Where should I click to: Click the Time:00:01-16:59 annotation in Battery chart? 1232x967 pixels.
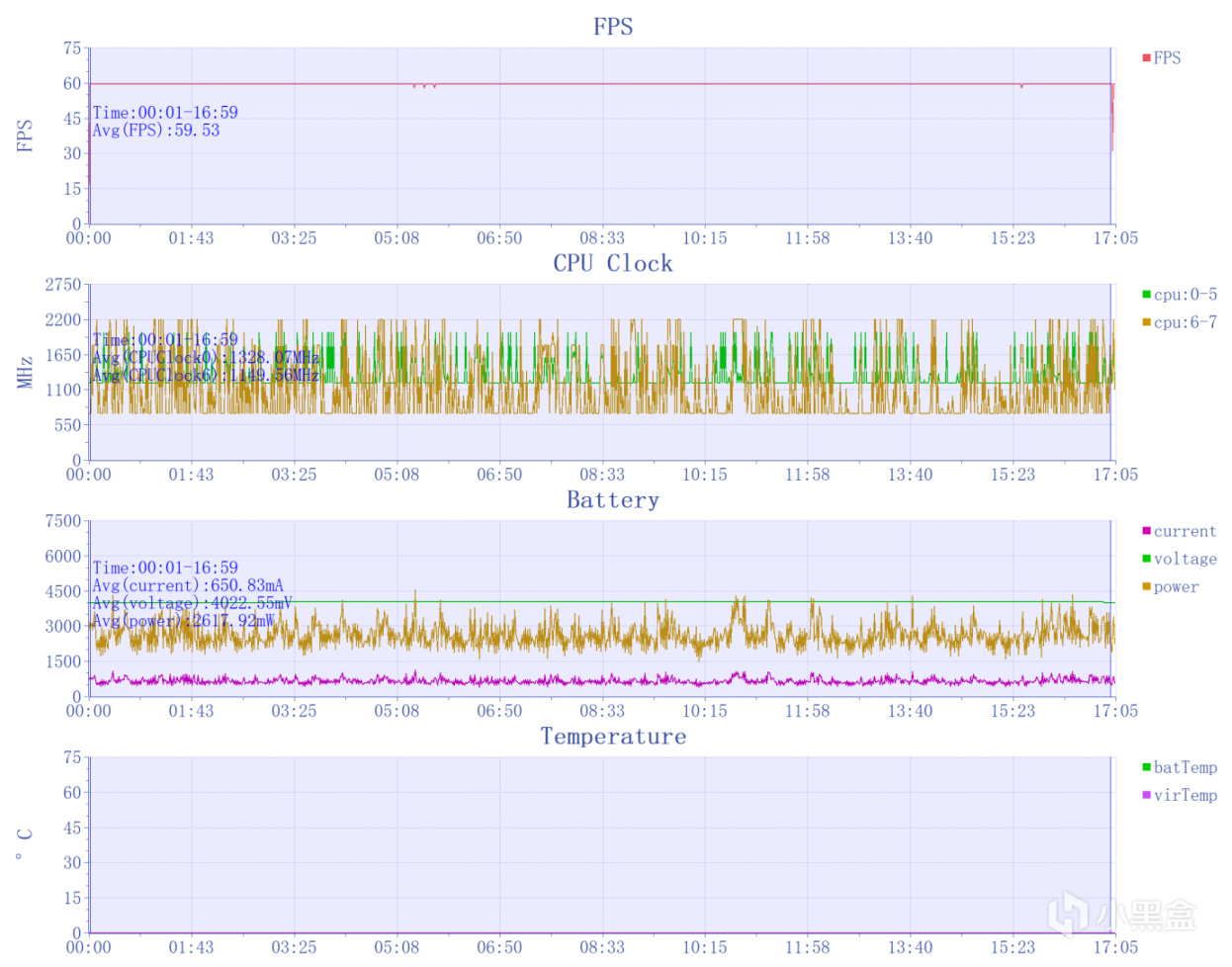(165, 568)
